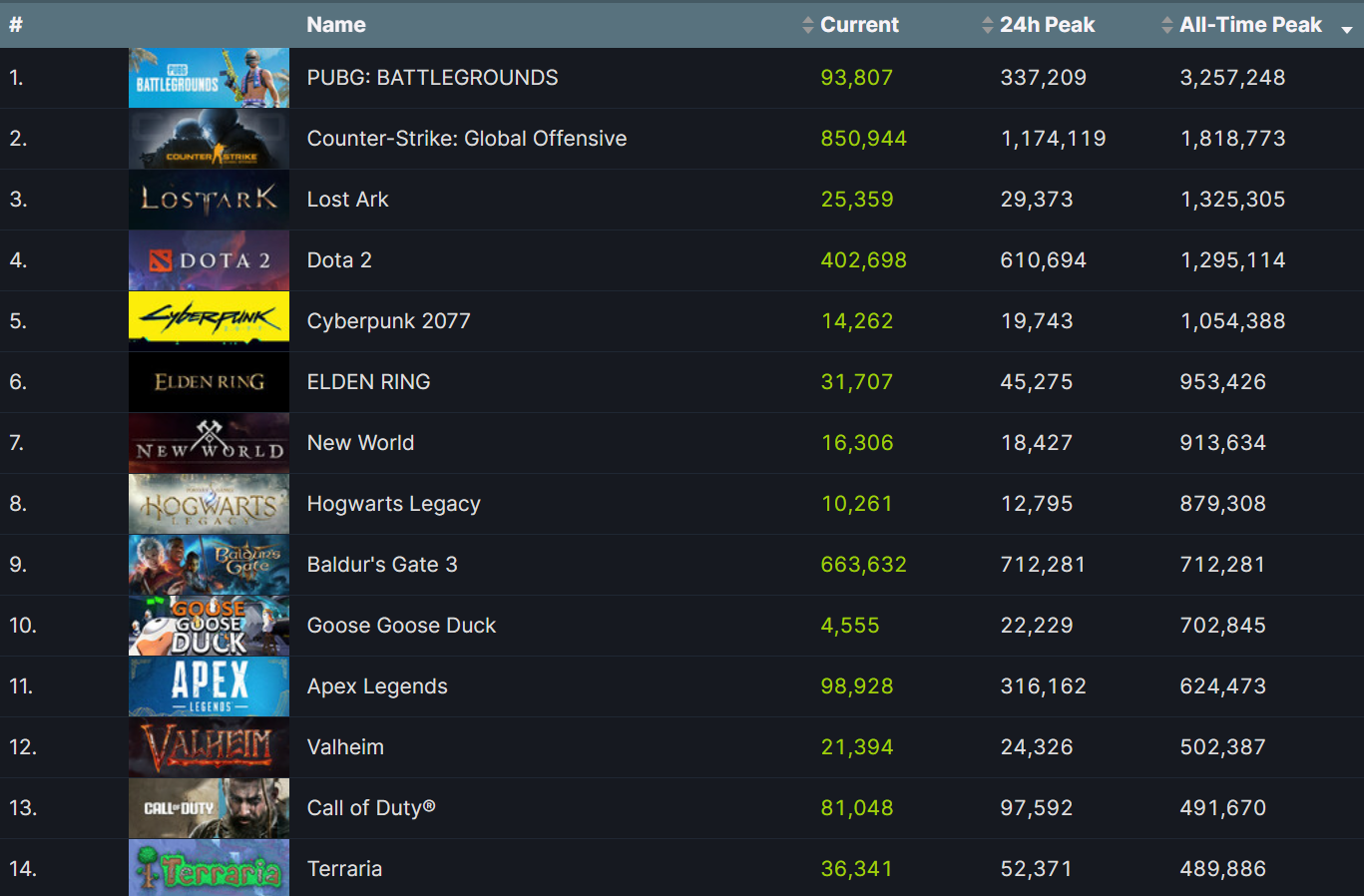Select the Terraria logo thumbnail
Viewport: 1364px width, 896px height.
(209, 868)
